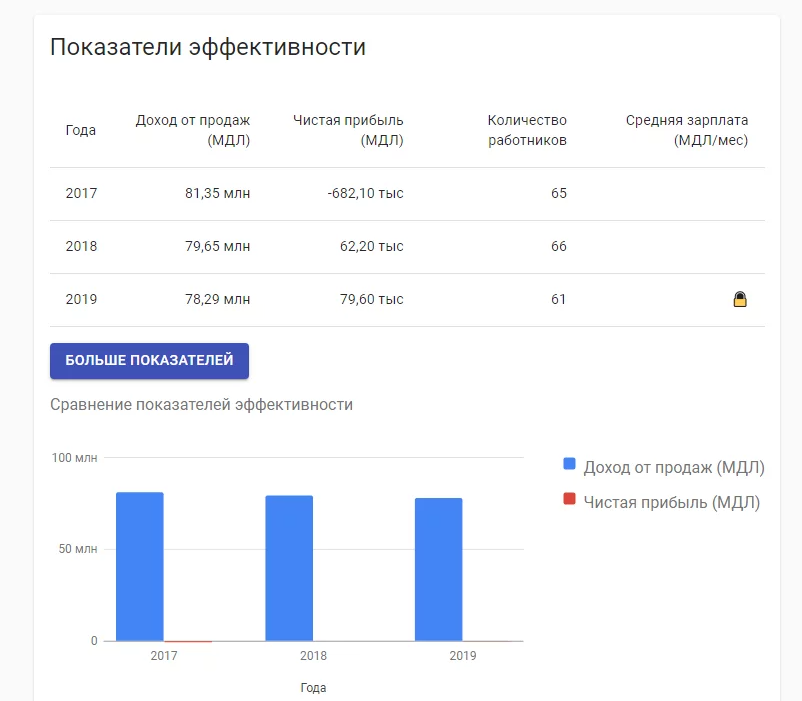The width and height of the screenshot is (802, 701).
Task: Click the 2017 employee count 65
Action: [558, 193]
